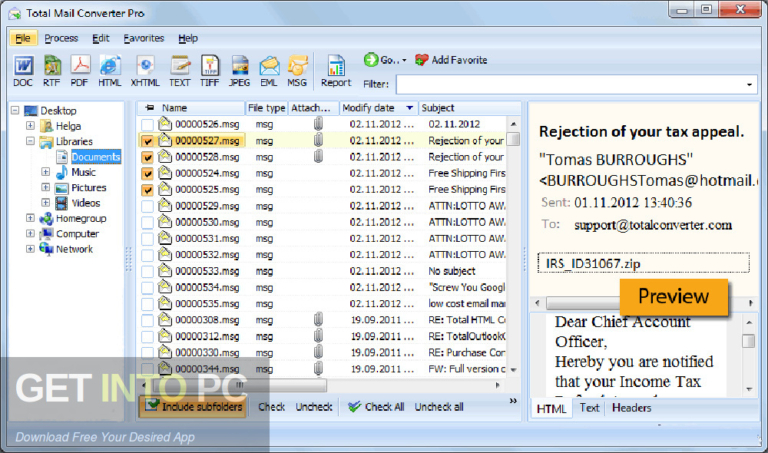
Task: Convert to XHTML format
Action: point(145,71)
